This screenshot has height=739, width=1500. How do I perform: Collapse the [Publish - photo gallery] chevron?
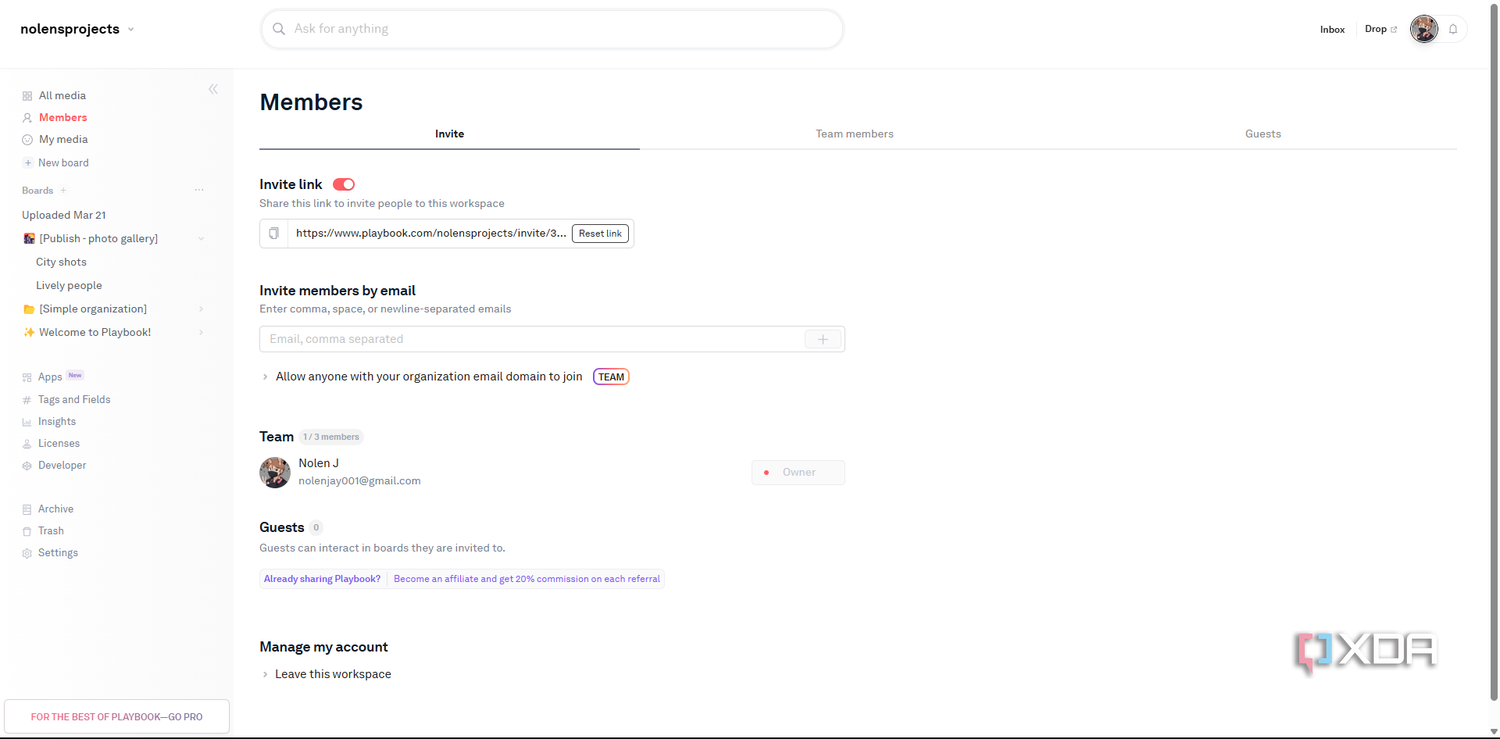point(201,239)
